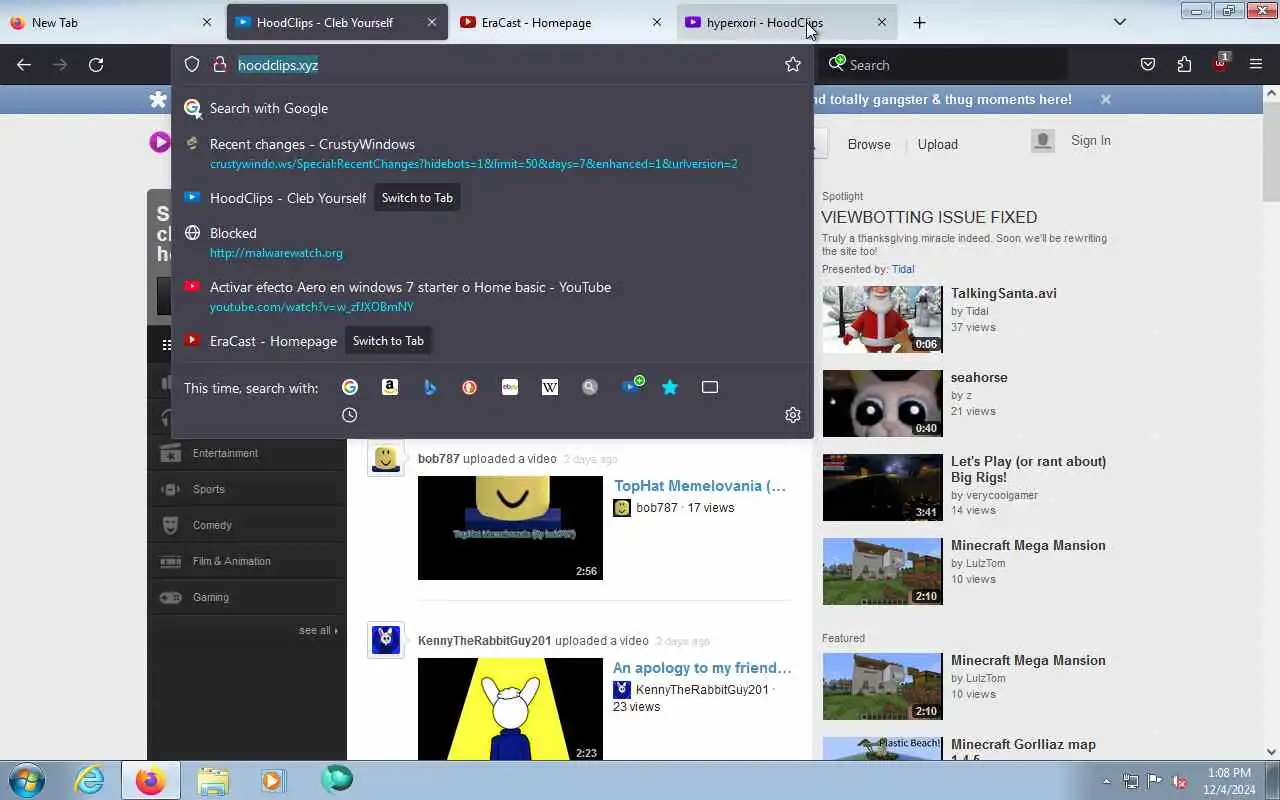
Task: Open Let's Play Big Rigs thumbnail
Action: pos(882,487)
